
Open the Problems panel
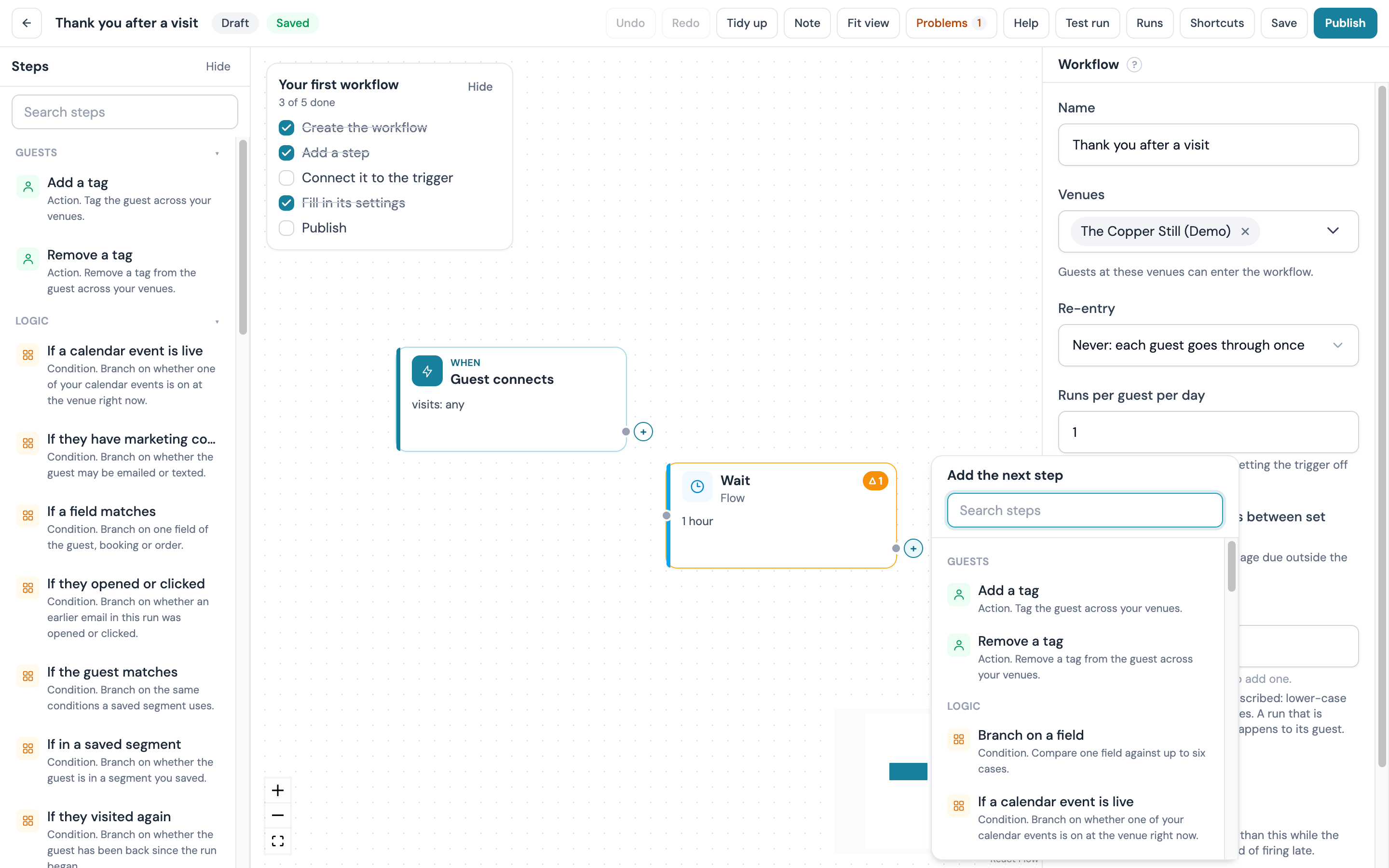tap(951, 23)
